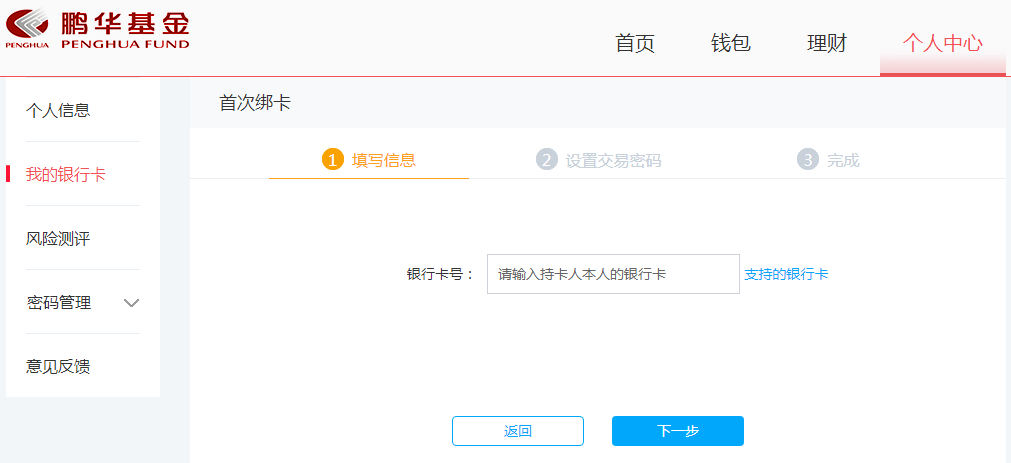1011x463 pixels.
Task: Select the 设置交易密码 step label
Action: [x=614, y=161]
